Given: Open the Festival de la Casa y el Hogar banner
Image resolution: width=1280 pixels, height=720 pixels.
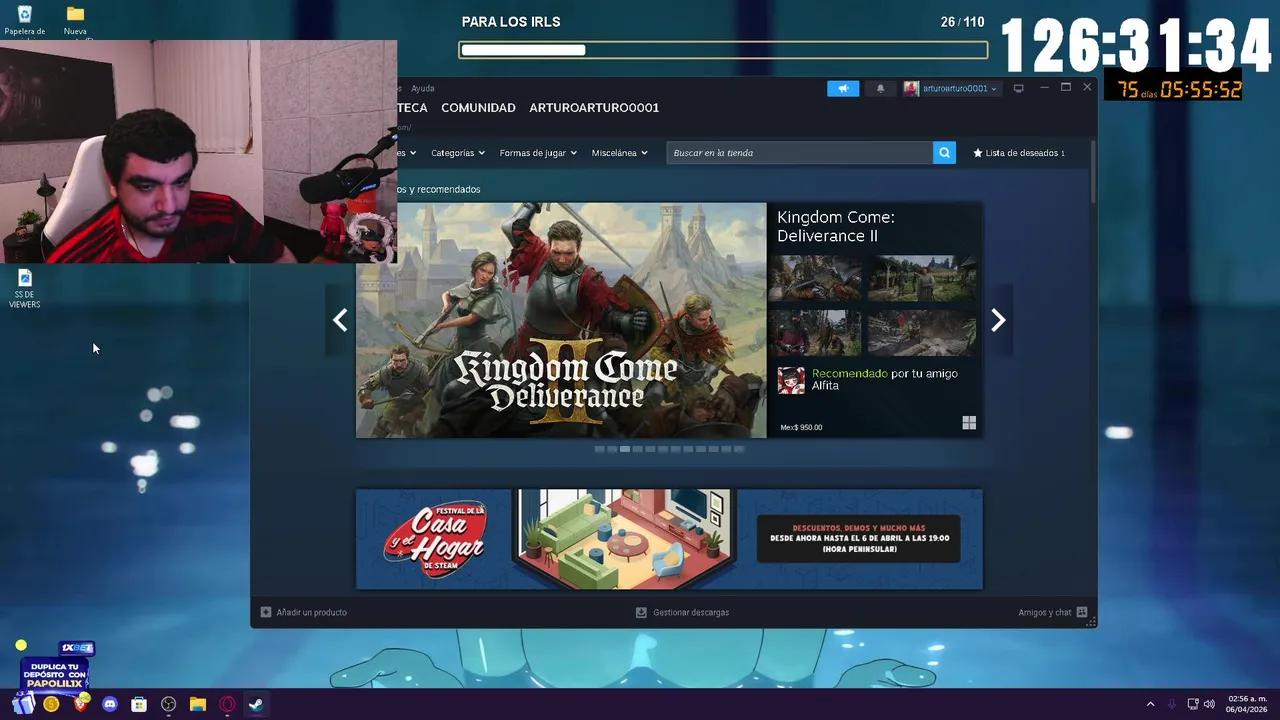Looking at the screenshot, I should point(669,539).
